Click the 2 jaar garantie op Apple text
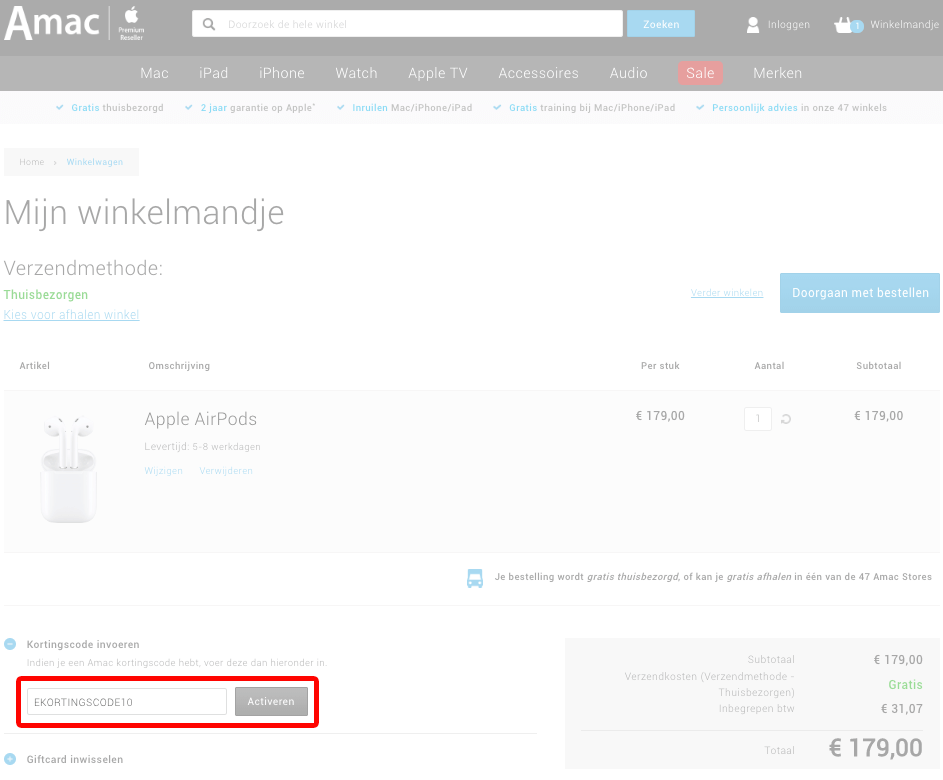 (x=257, y=108)
